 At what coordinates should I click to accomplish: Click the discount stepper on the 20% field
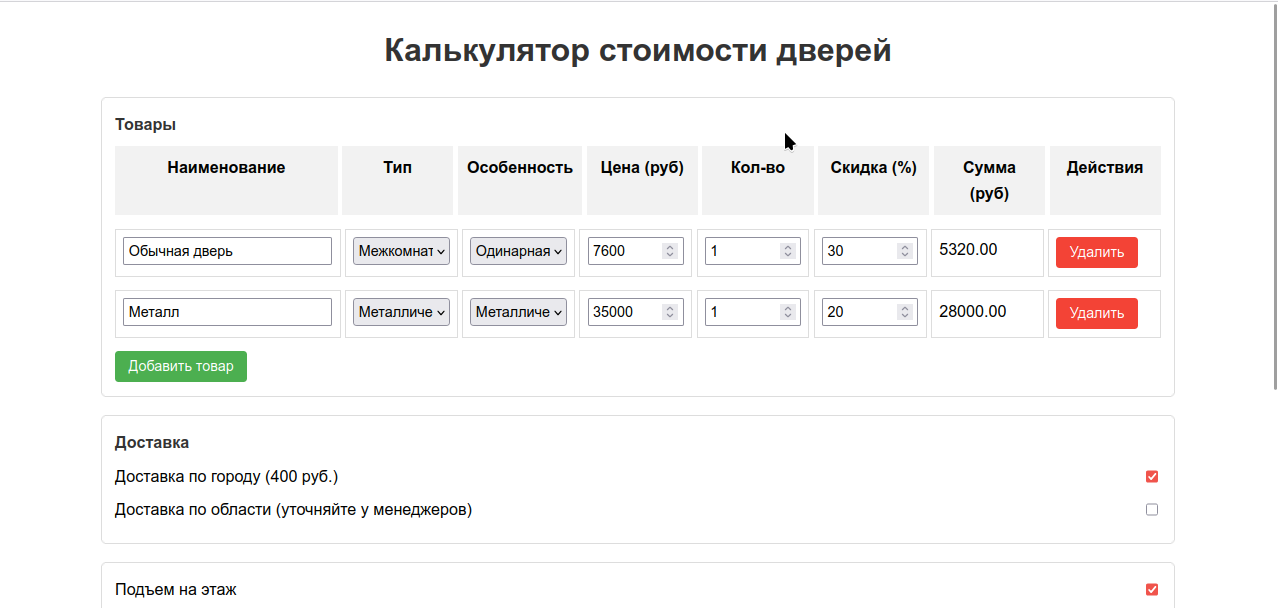coord(905,312)
